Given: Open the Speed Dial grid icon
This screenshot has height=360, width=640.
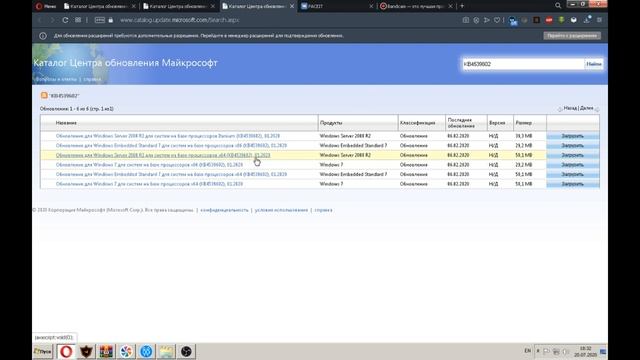Looking at the screenshot, I should pos(78,20).
